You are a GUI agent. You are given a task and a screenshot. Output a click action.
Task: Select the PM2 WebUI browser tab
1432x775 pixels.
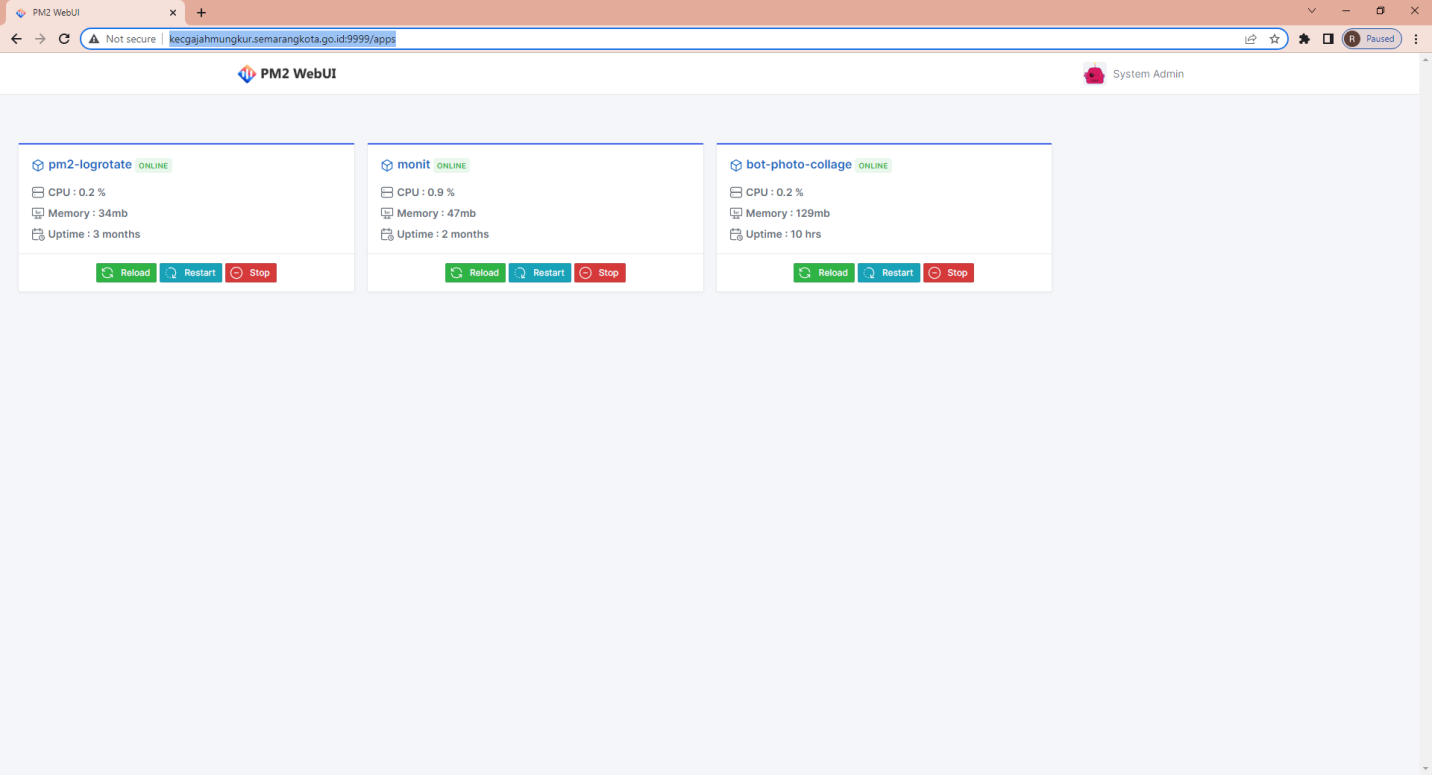point(93,13)
